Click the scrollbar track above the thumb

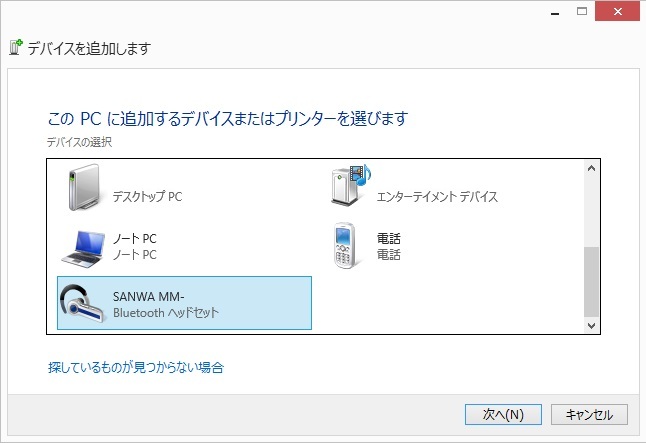tap(592, 211)
